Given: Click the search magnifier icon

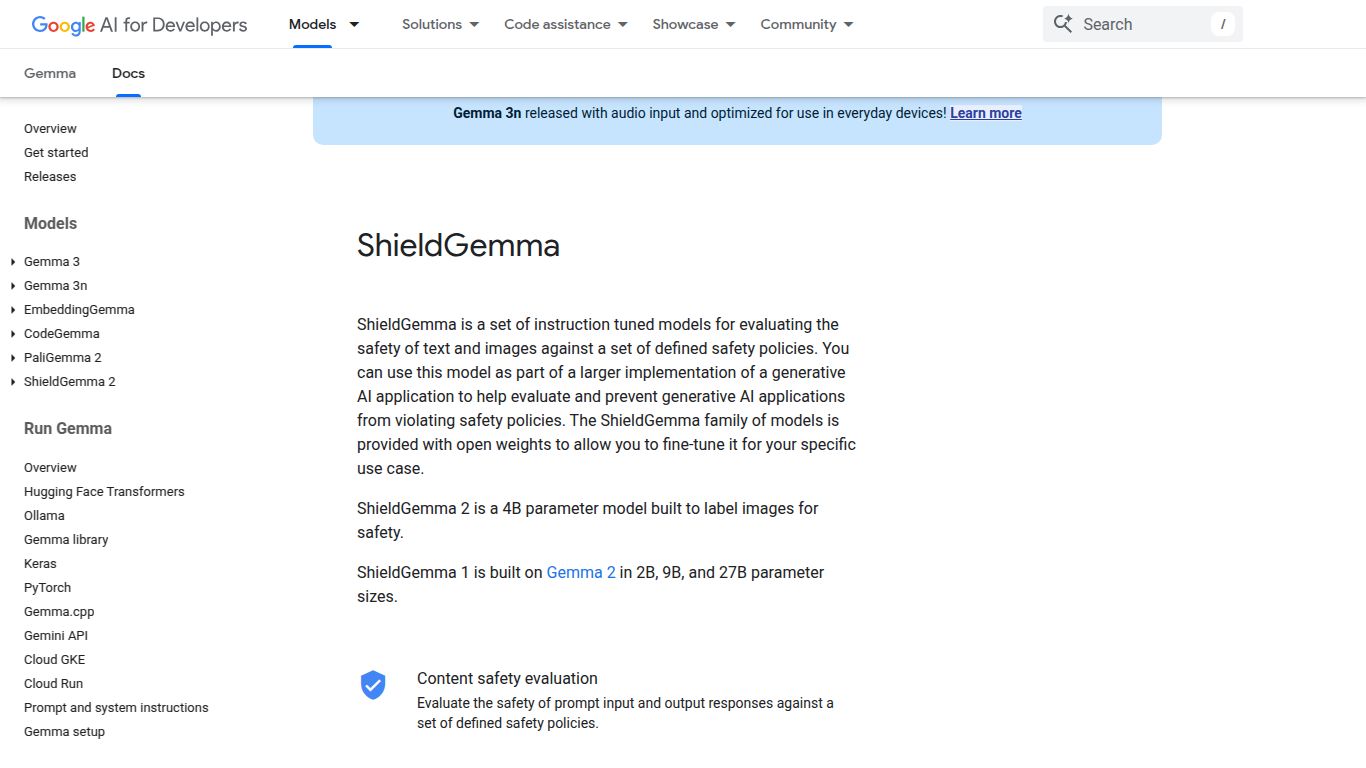Looking at the screenshot, I should coord(1063,23).
